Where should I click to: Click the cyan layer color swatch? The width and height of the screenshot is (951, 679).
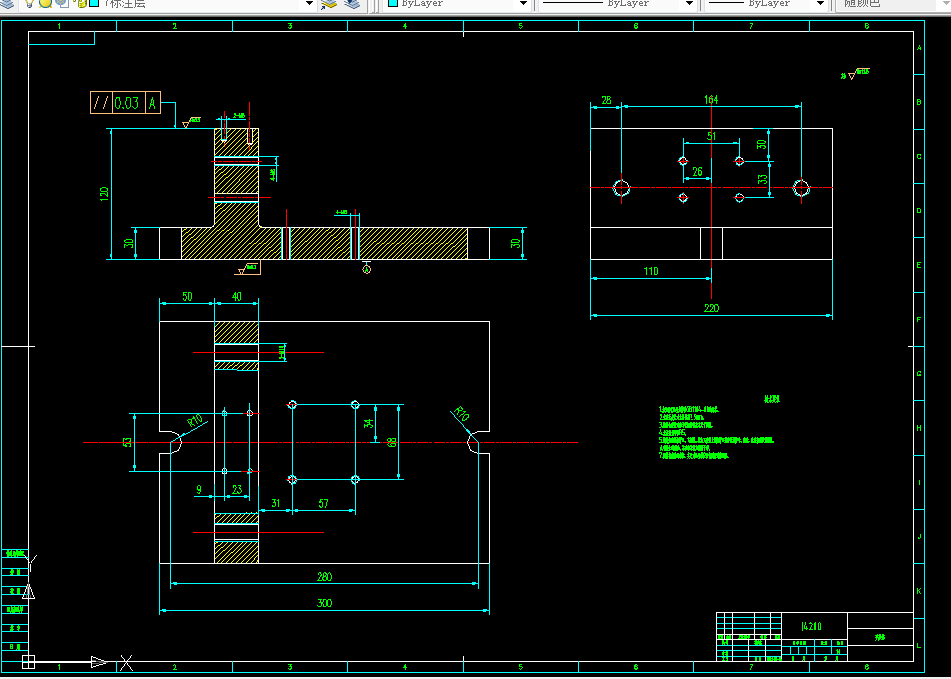[x=94, y=3]
